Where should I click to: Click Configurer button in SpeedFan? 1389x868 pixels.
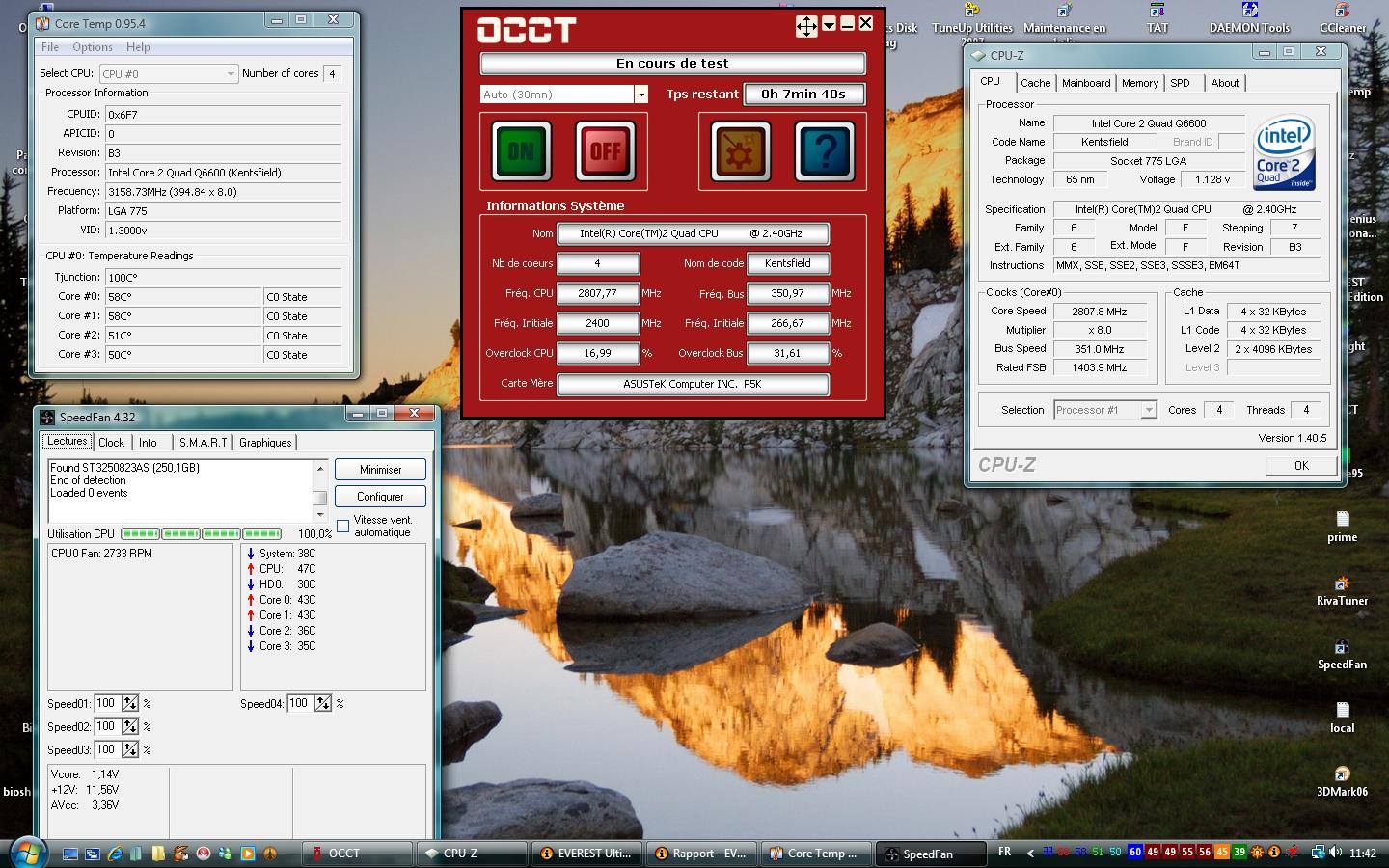(x=380, y=497)
